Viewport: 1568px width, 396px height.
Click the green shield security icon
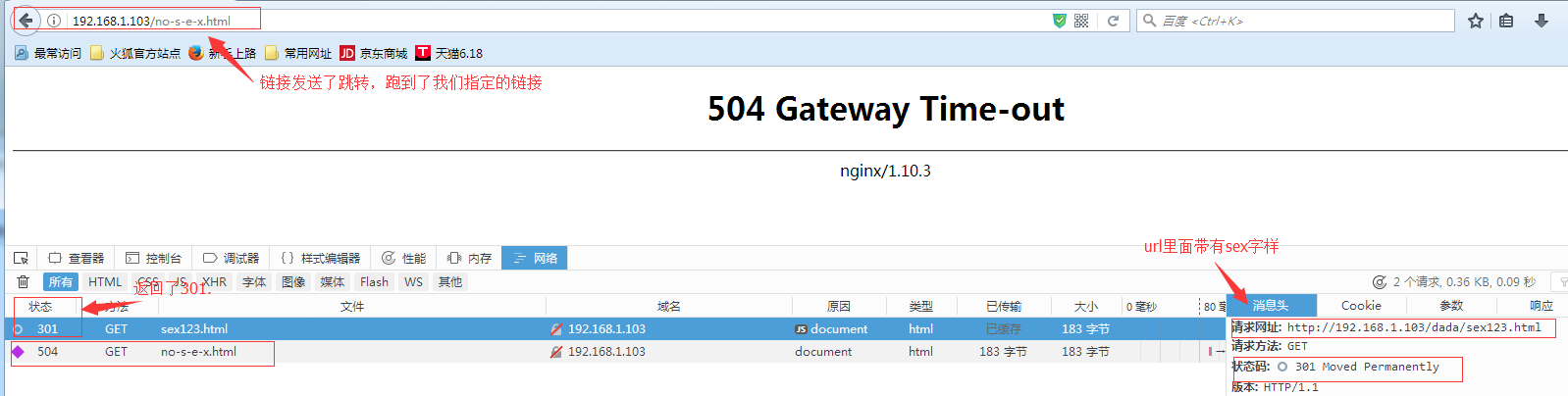pos(1059,21)
